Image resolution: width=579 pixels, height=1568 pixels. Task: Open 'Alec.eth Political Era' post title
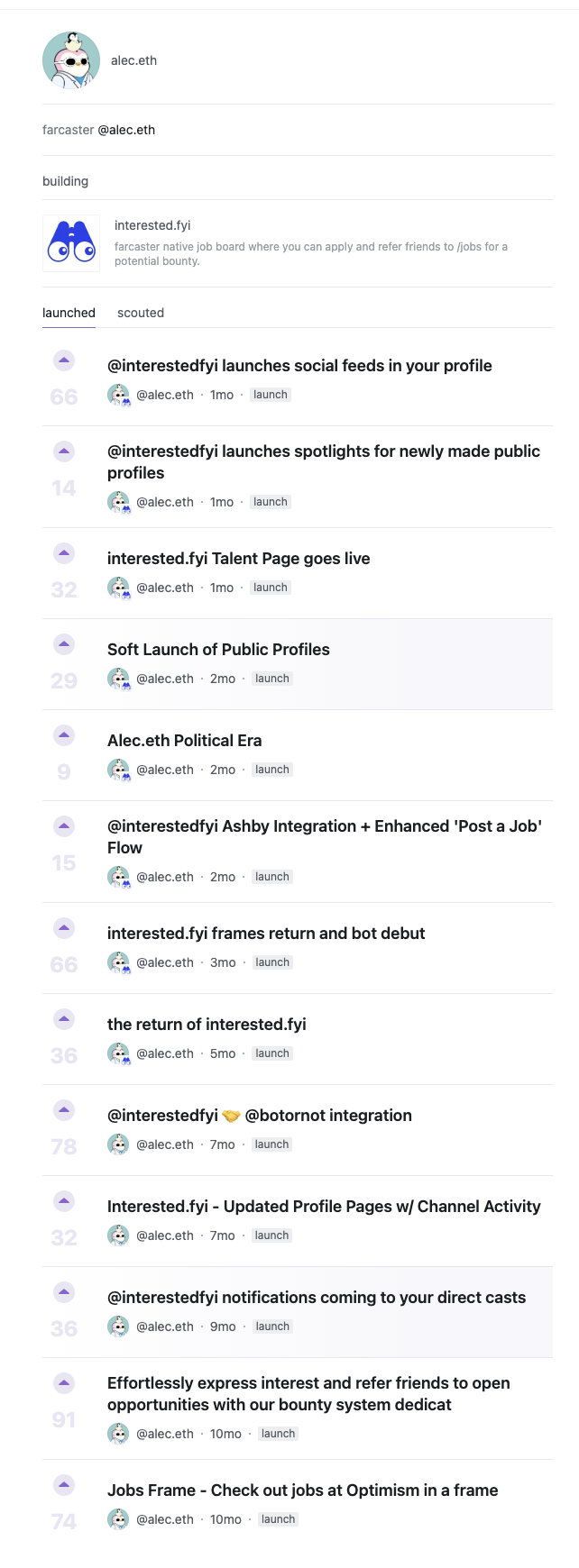point(184,741)
